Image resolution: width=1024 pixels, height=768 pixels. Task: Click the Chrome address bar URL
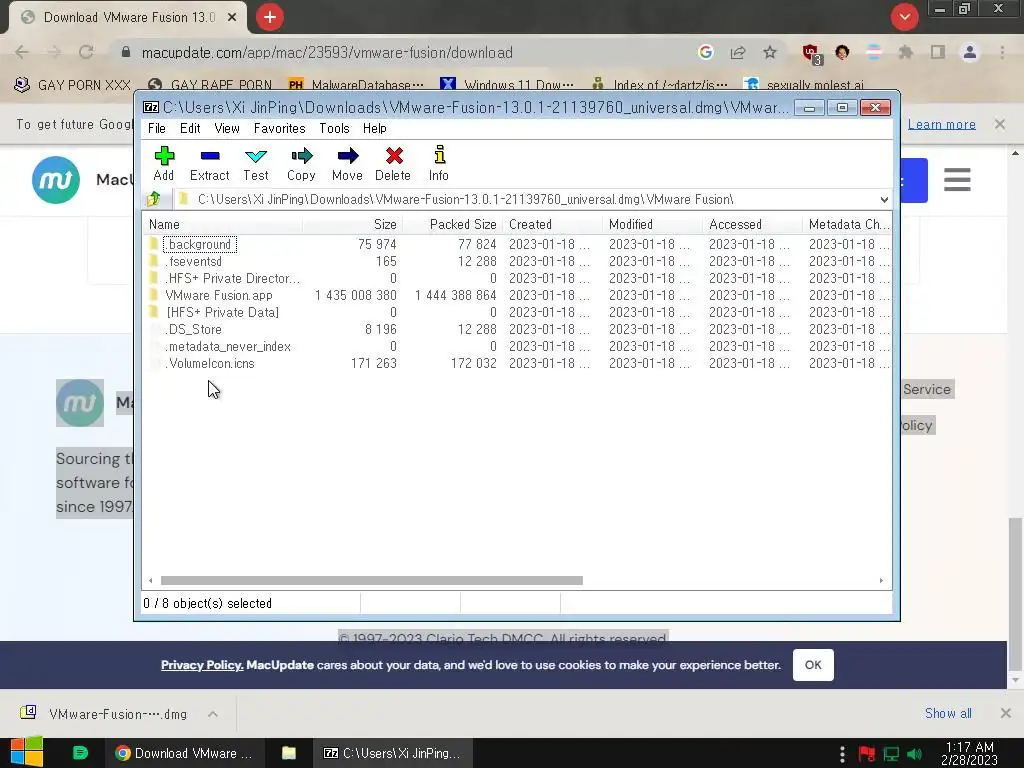(327, 52)
